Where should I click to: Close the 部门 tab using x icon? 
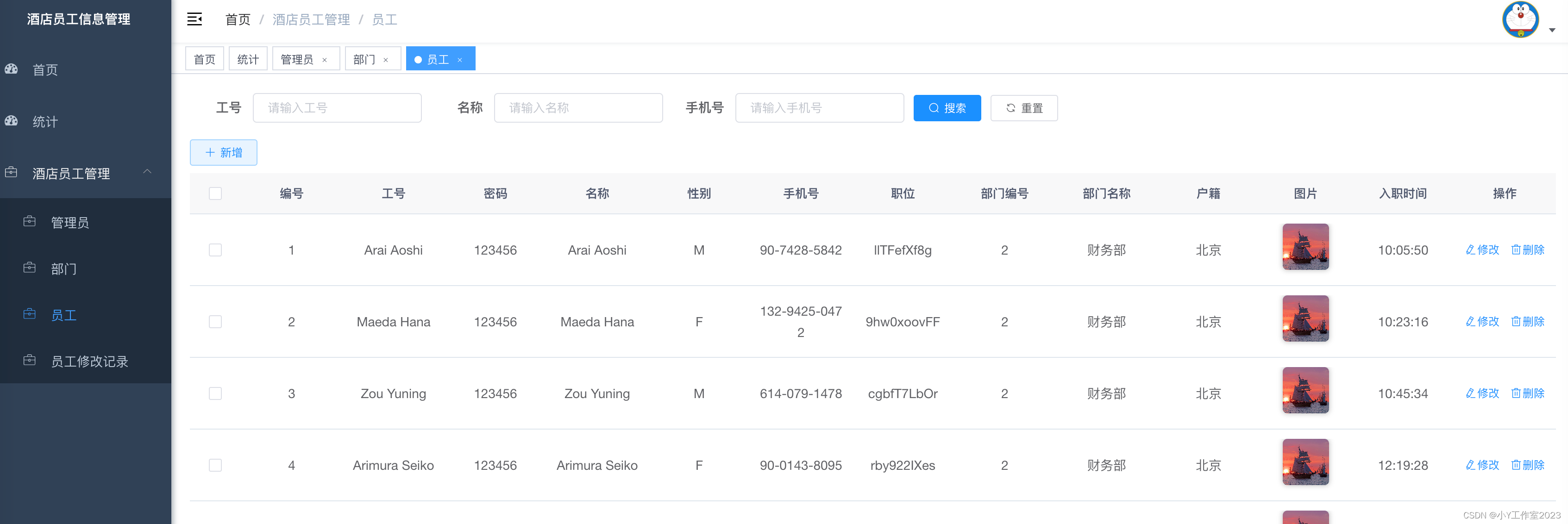pos(385,60)
